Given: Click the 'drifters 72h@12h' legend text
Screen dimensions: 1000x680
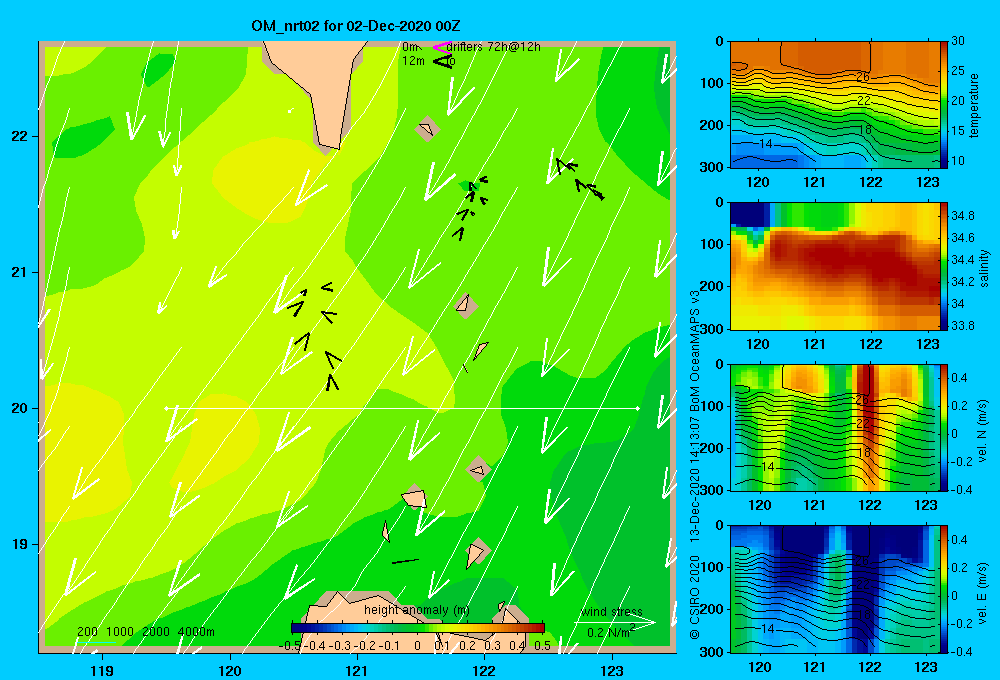Looking at the screenshot, I should (493, 47).
